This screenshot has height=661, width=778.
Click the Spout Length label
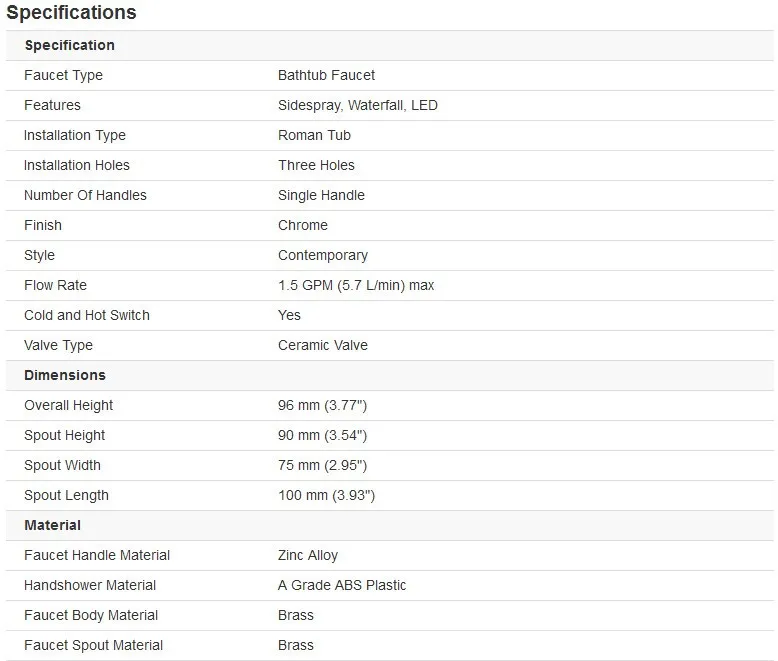(x=66, y=495)
